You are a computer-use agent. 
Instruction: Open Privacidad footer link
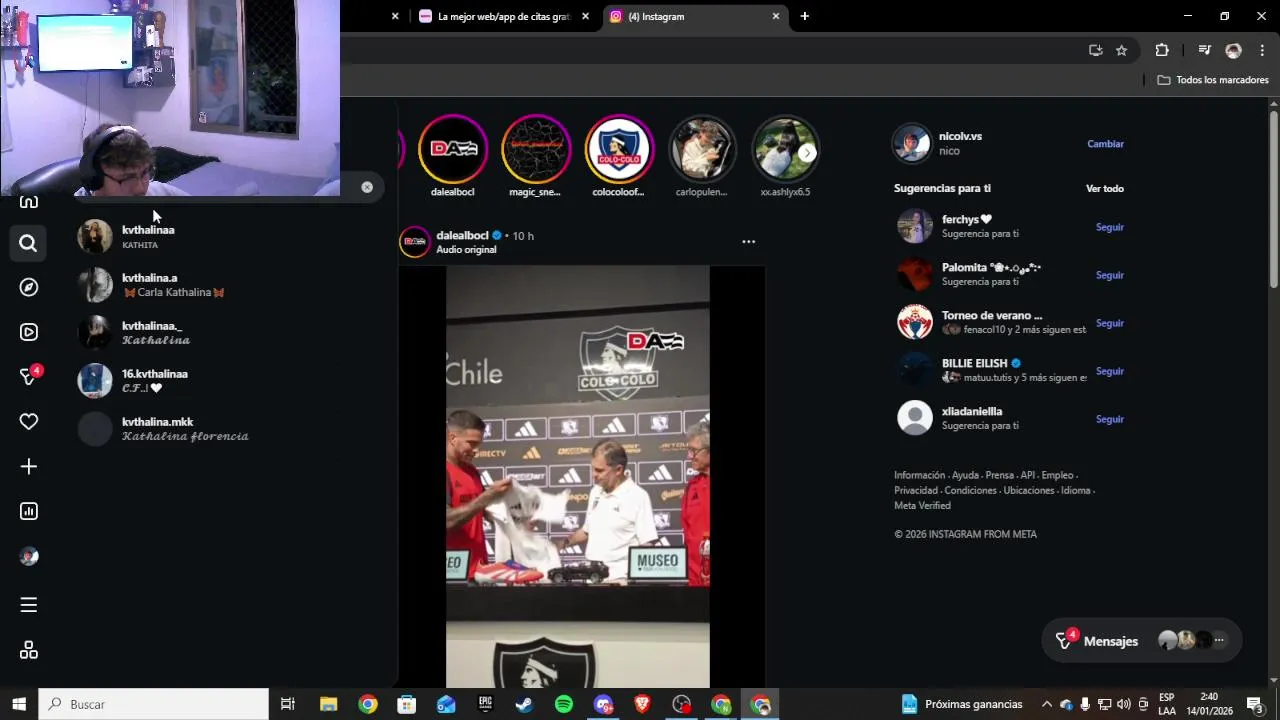tap(916, 491)
